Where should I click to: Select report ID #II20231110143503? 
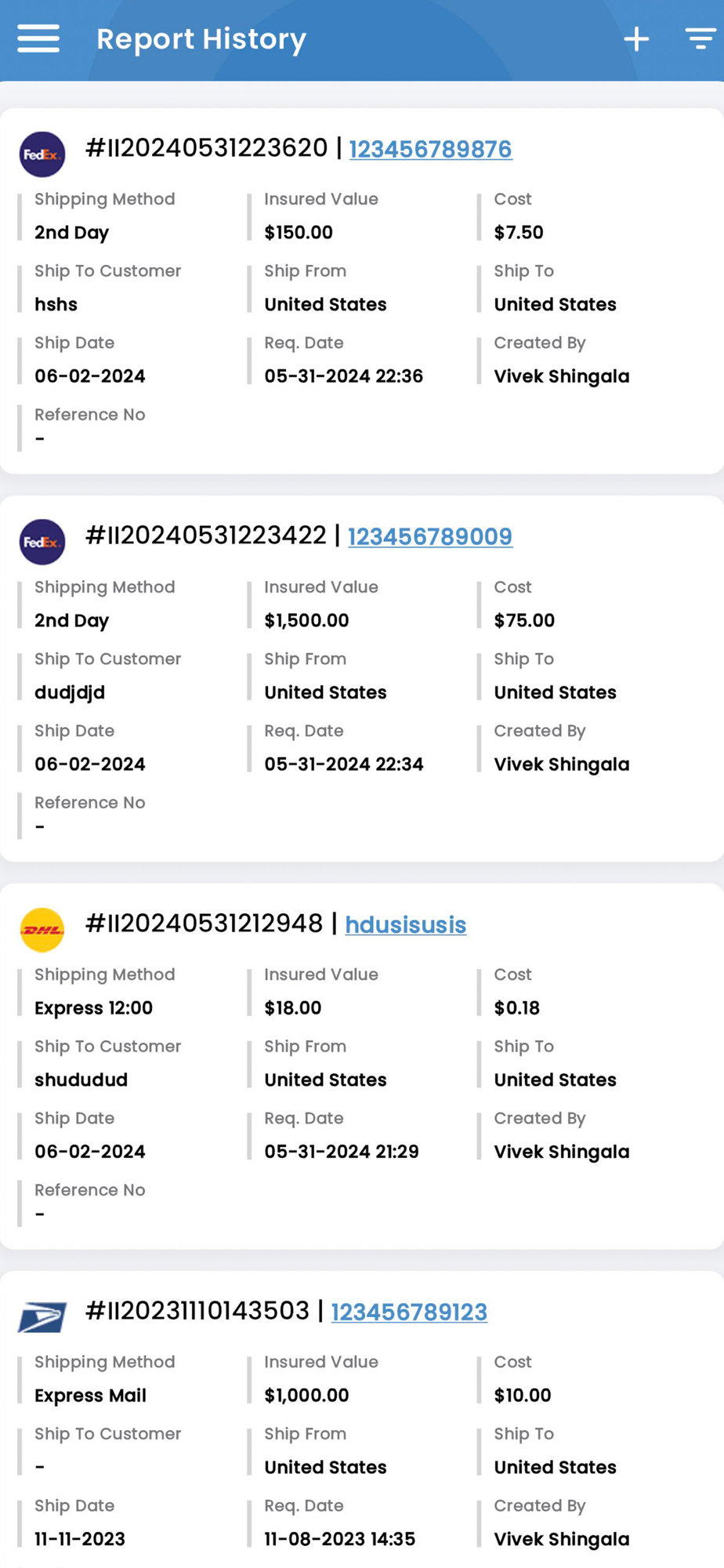pyautogui.click(x=197, y=1310)
